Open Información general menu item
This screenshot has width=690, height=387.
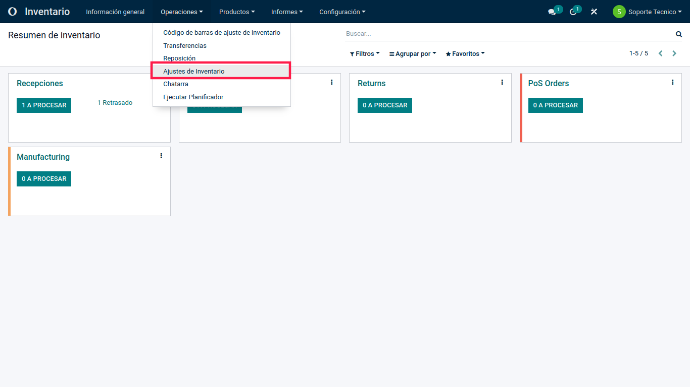(x=115, y=12)
